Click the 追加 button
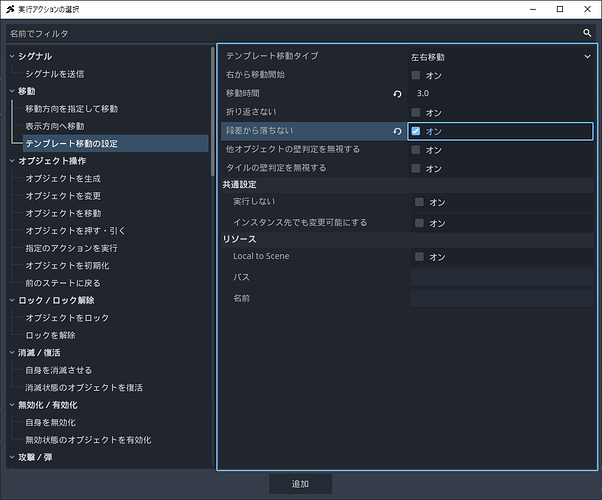This screenshot has width=602, height=500. [x=300, y=484]
